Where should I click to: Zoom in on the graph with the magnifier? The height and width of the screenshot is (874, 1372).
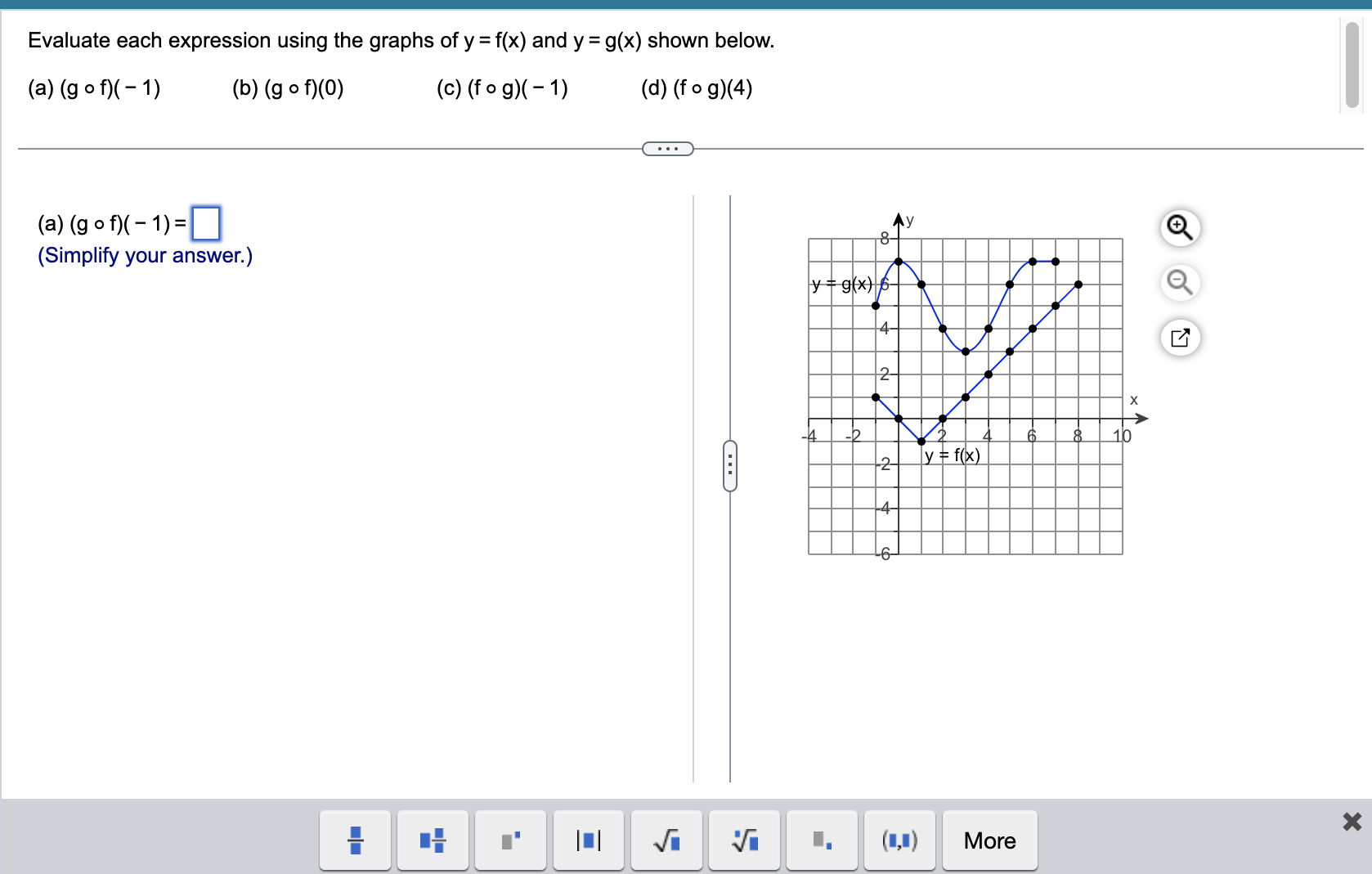[x=1180, y=228]
